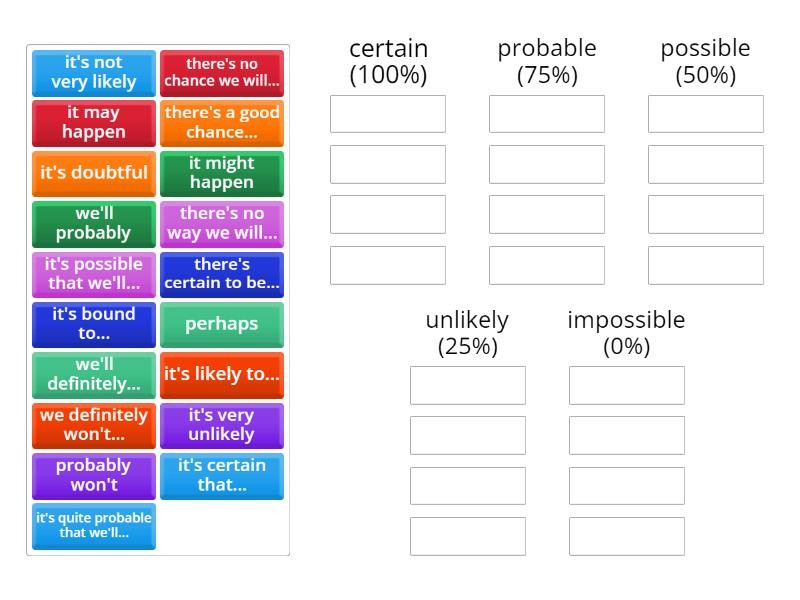
Task: Select the "it's quite probable that we'll..." tile
Action: click(x=93, y=527)
